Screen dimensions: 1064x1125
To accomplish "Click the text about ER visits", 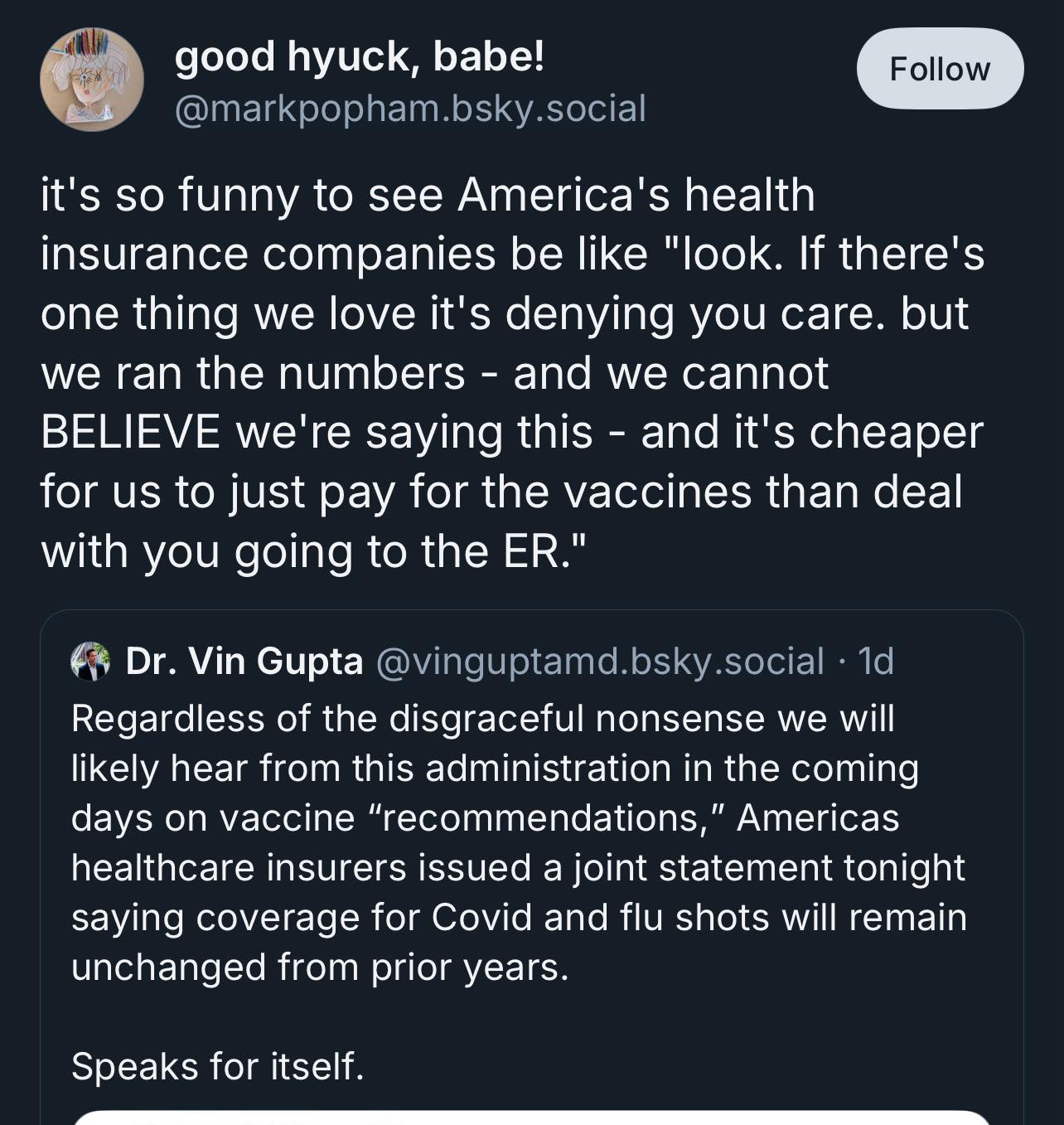I will 315,547.
